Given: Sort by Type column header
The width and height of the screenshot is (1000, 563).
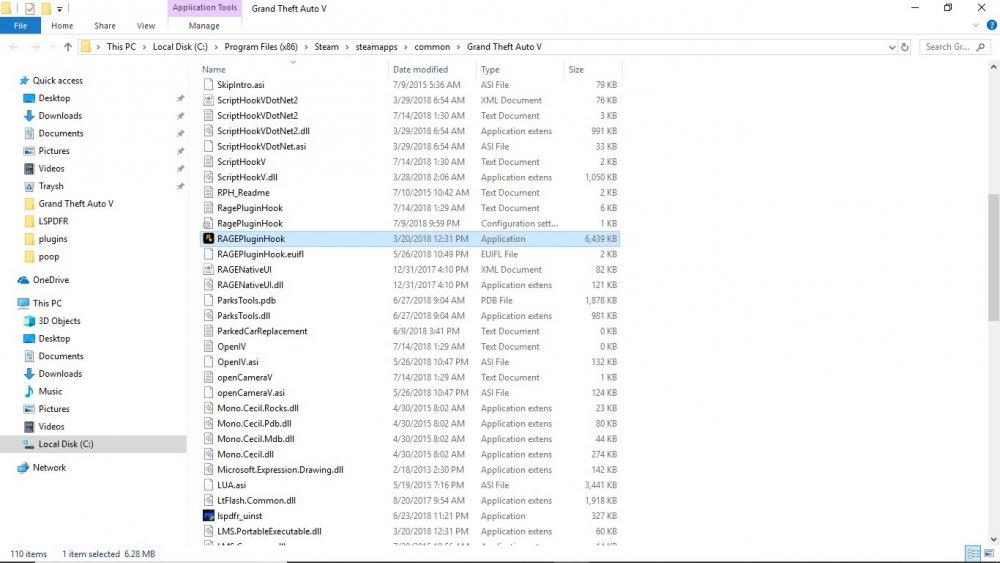Looking at the screenshot, I should pyautogui.click(x=520, y=69).
